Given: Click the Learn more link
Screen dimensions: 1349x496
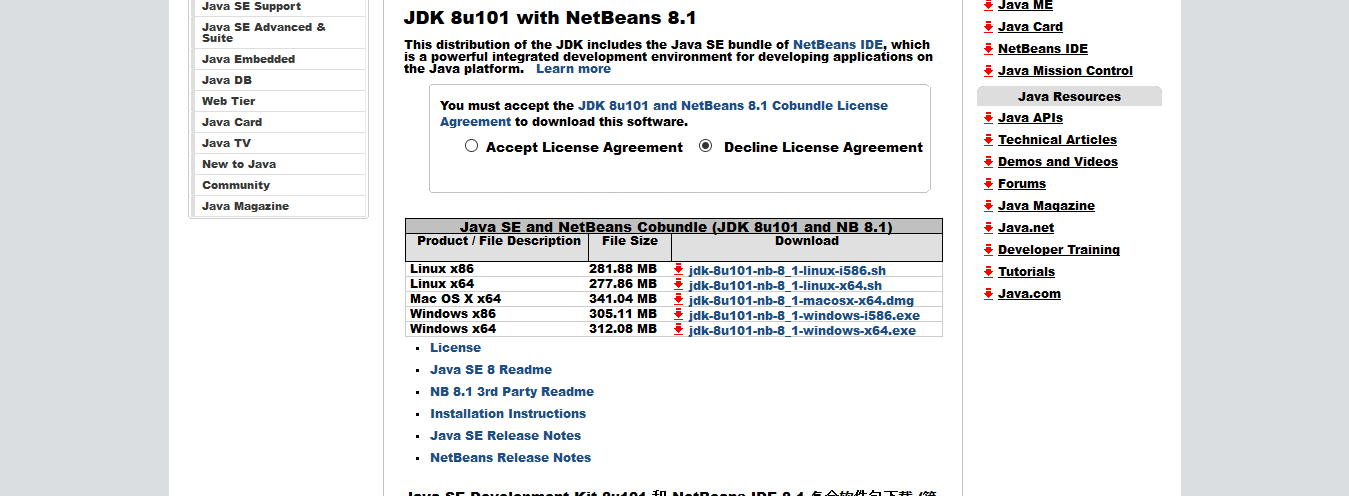Looking at the screenshot, I should [x=573, y=69].
